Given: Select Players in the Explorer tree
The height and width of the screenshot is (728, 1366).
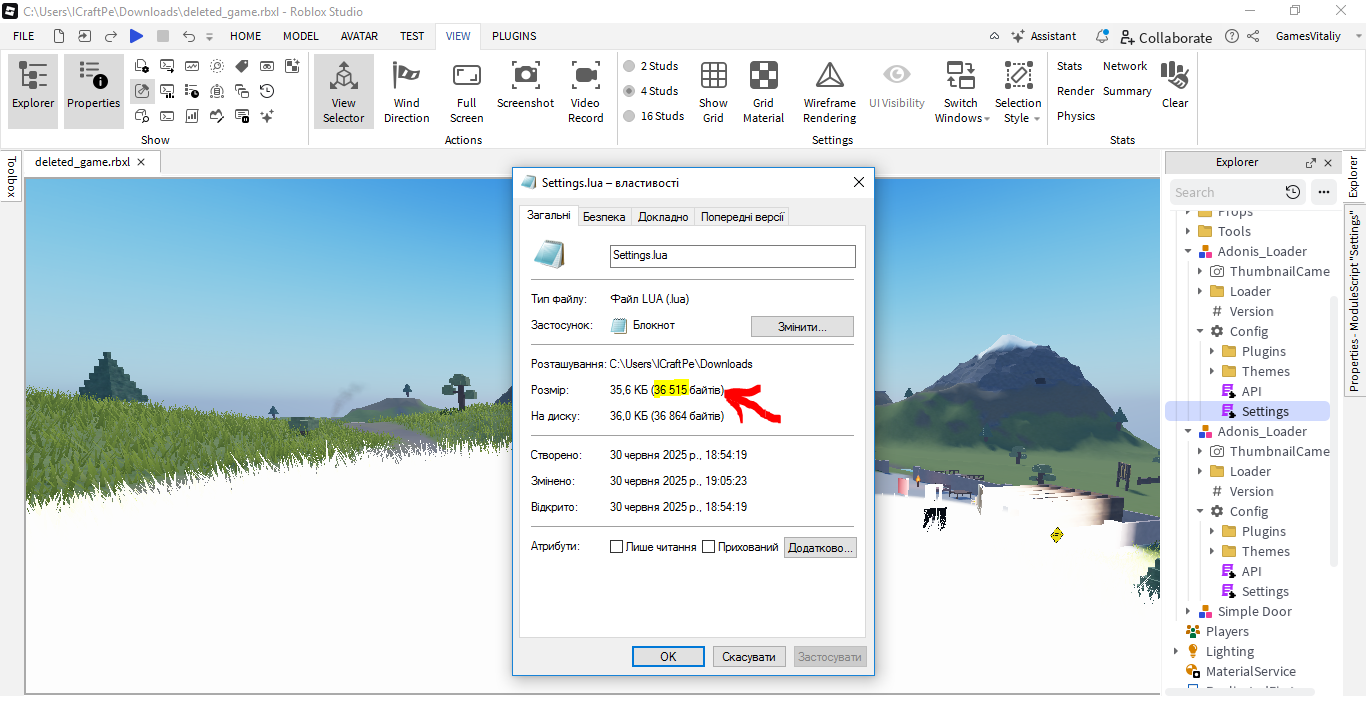Looking at the screenshot, I should [1227, 631].
